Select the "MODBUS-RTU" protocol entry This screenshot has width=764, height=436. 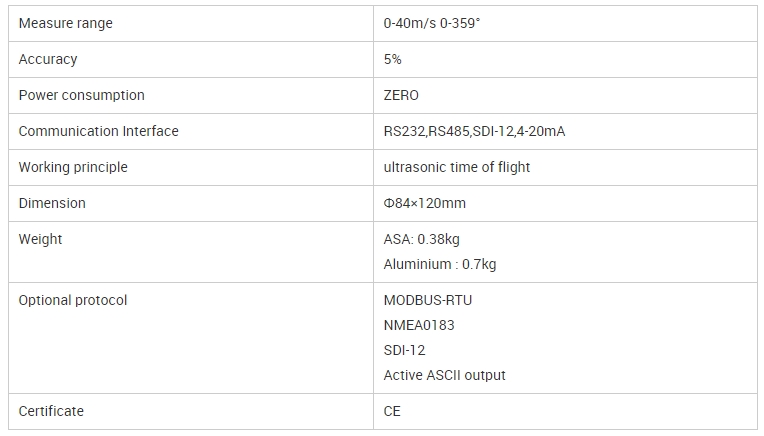pos(428,300)
